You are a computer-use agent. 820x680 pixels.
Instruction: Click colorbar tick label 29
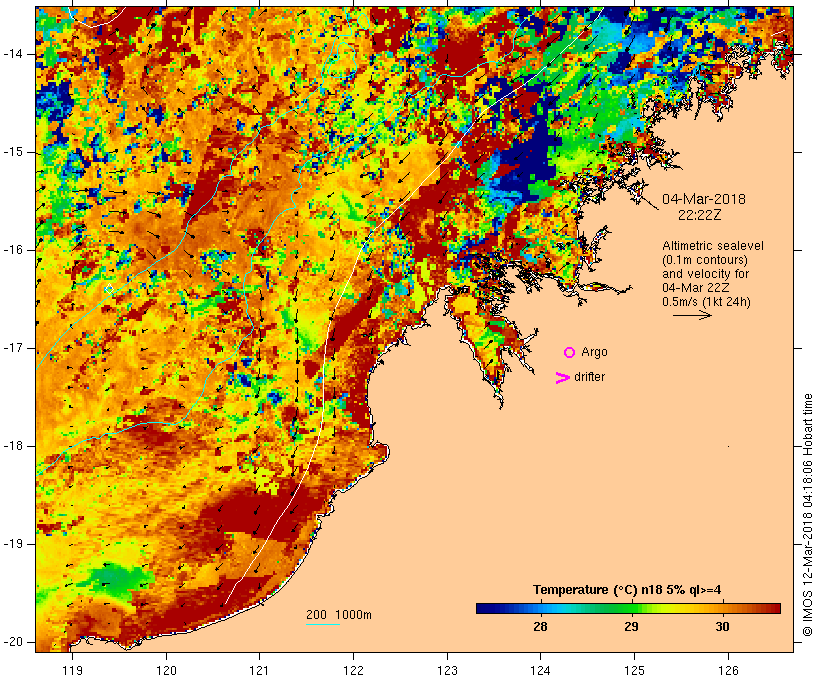(x=631, y=626)
